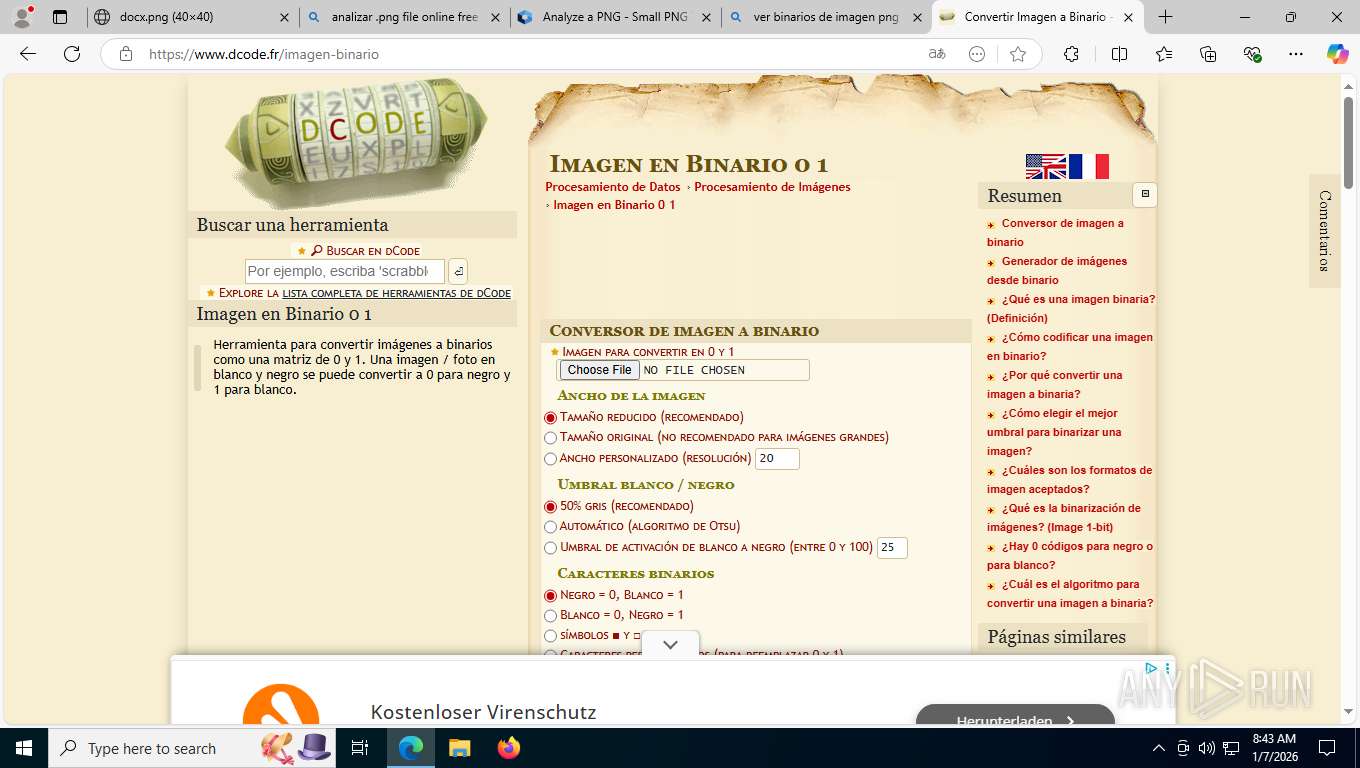Image resolution: width=1360 pixels, height=768 pixels.
Task: Open a new tab with plus button
Action: [1165, 17]
